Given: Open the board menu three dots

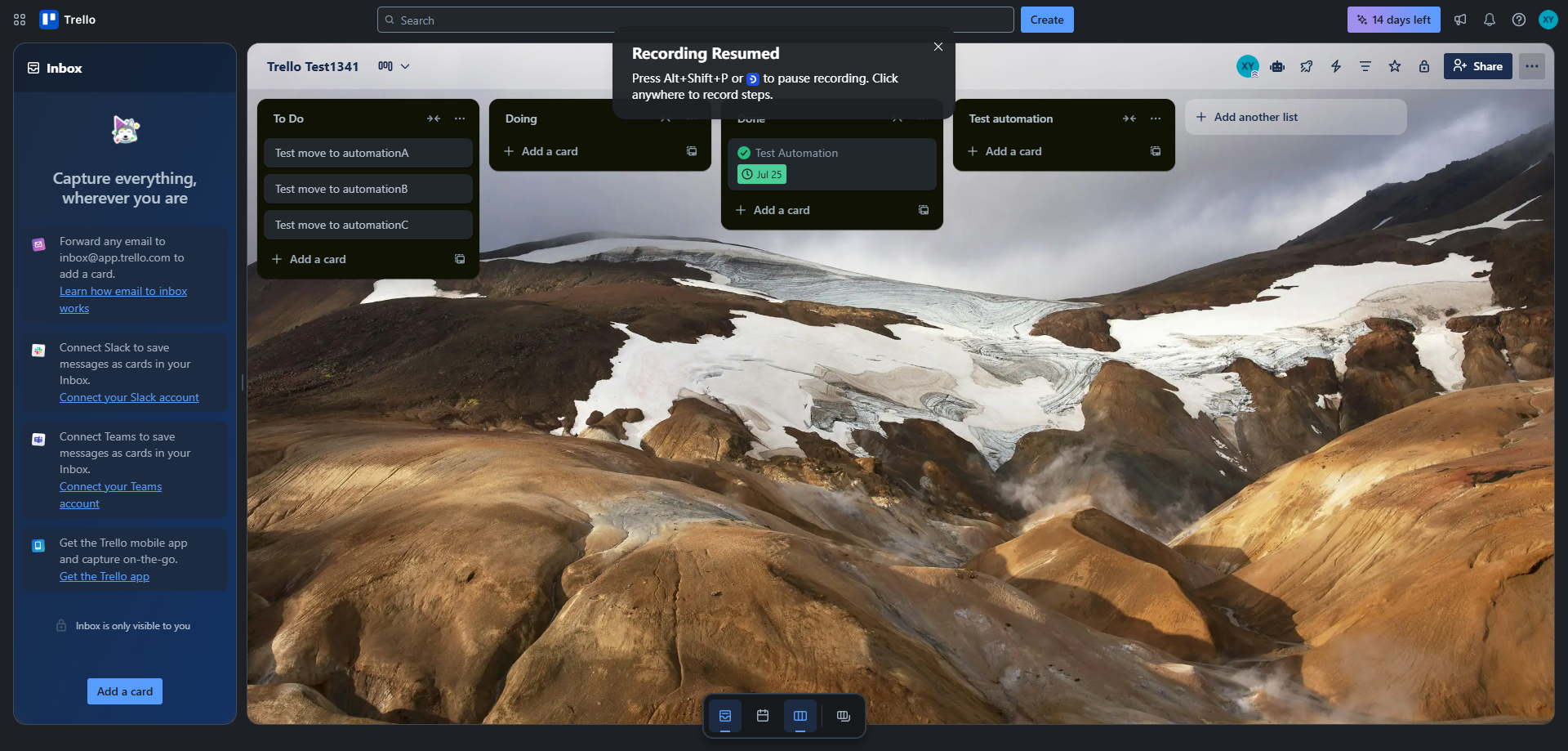Looking at the screenshot, I should coord(1532,66).
